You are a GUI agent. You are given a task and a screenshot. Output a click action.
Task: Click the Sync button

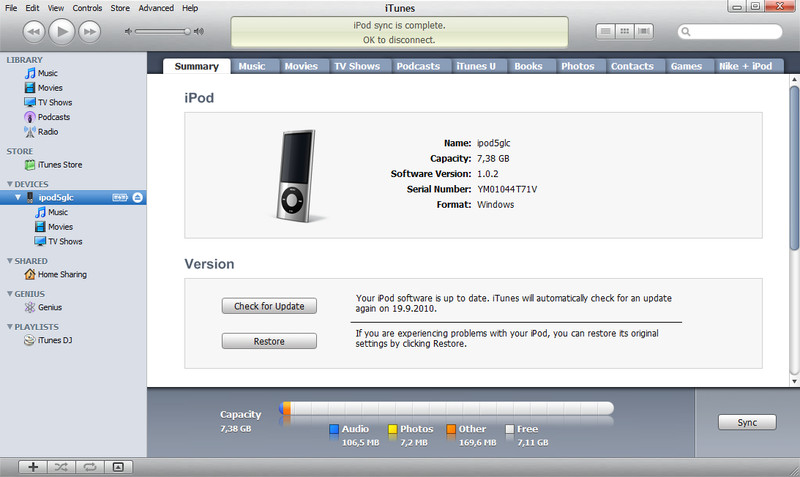(x=747, y=422)
